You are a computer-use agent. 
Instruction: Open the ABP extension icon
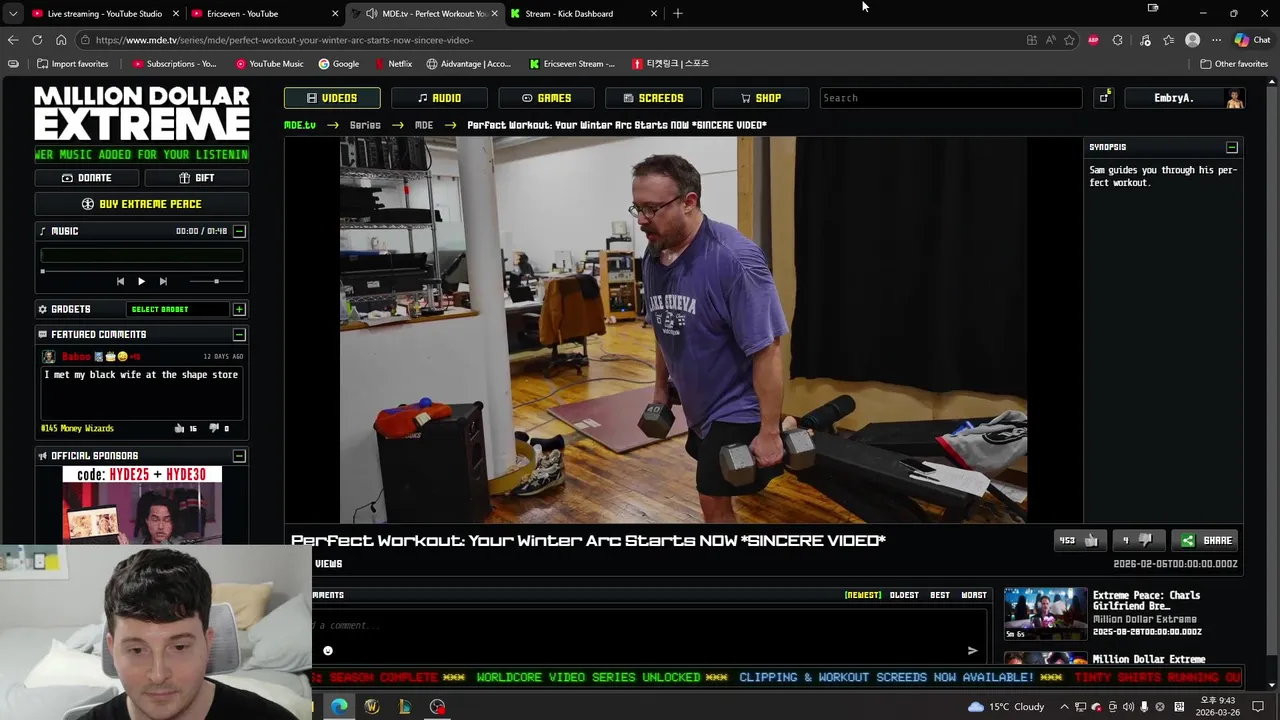pos(1093,40)
